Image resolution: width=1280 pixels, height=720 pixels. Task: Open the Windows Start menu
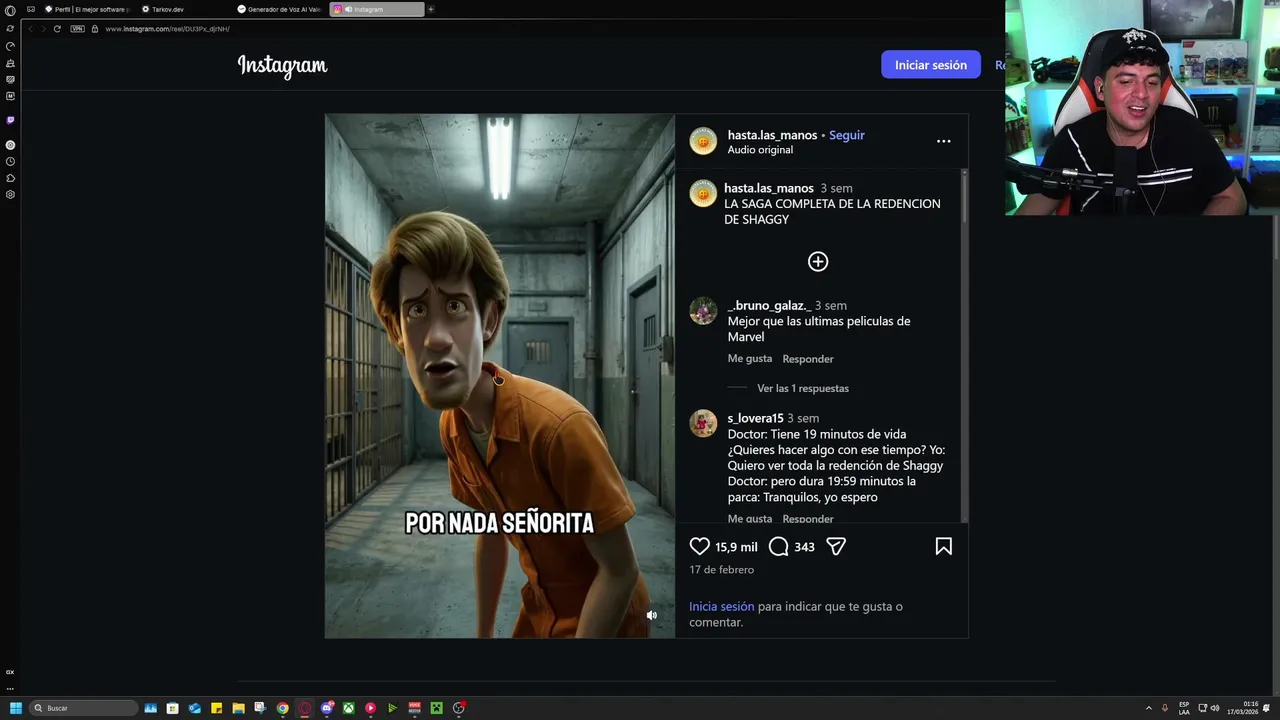15,708
